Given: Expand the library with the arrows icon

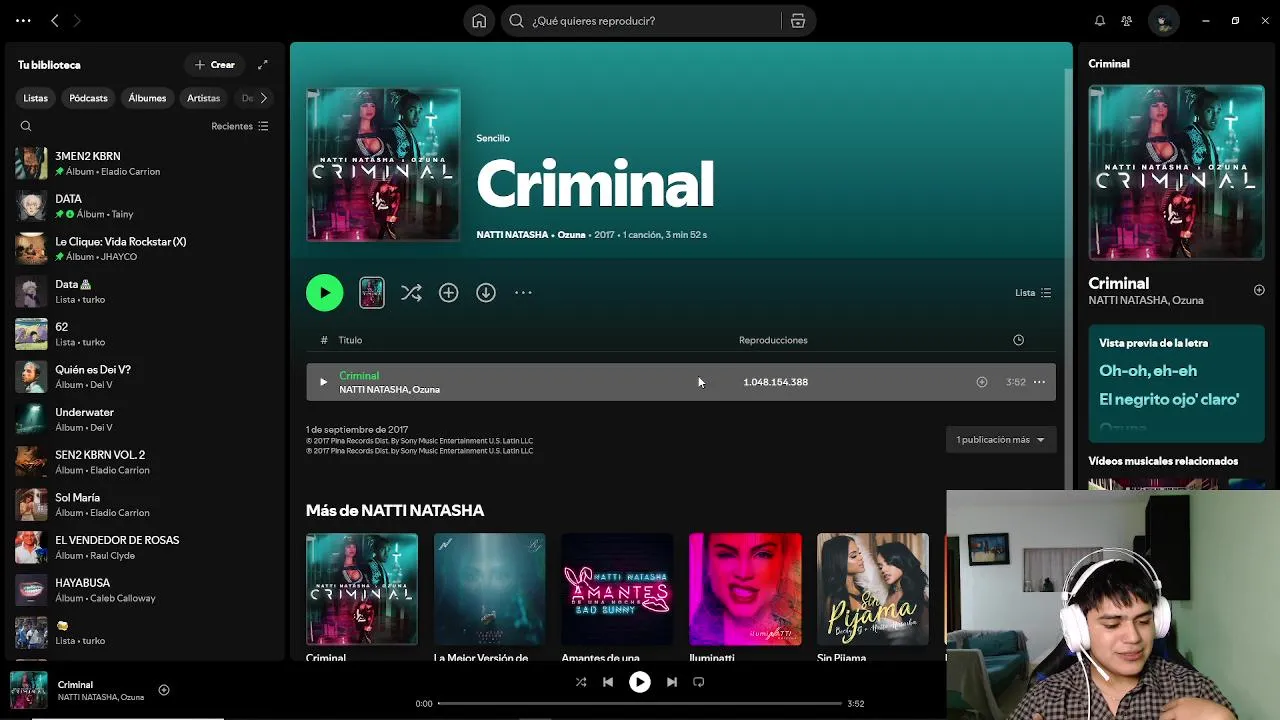Looking at the screenshot, I should point(263,64).
